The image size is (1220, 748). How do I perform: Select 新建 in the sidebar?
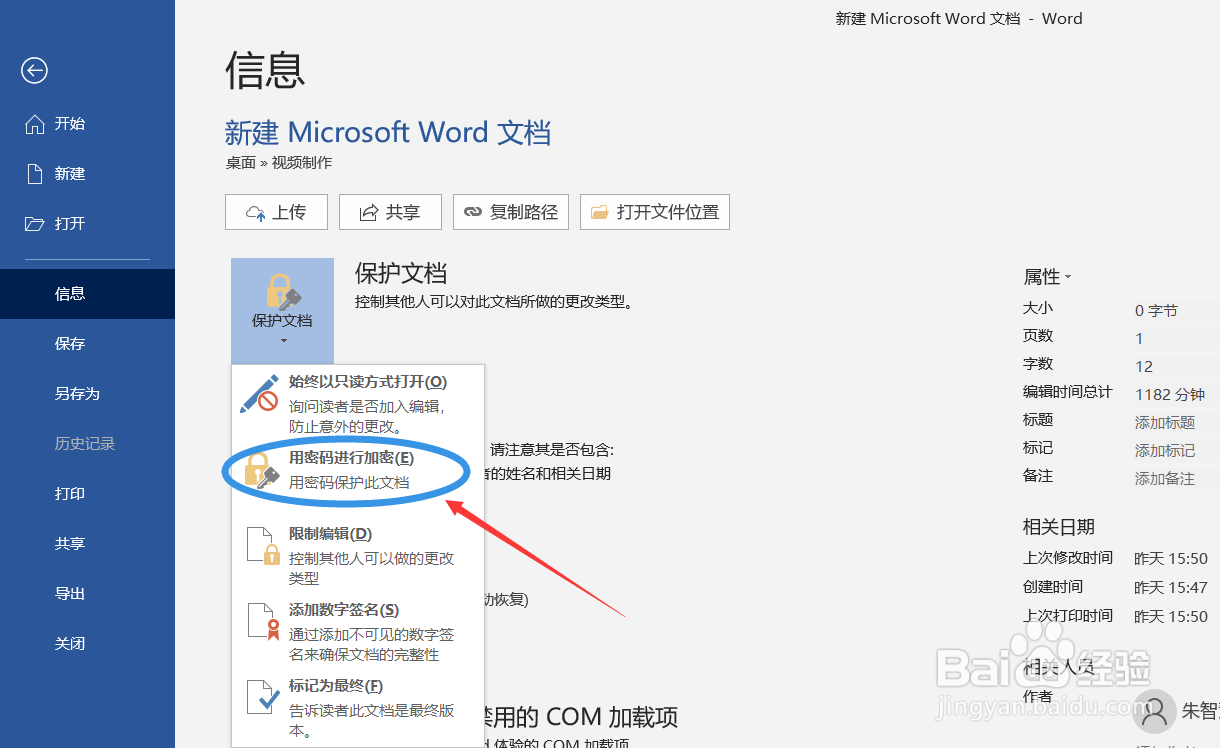pos(87,174)
